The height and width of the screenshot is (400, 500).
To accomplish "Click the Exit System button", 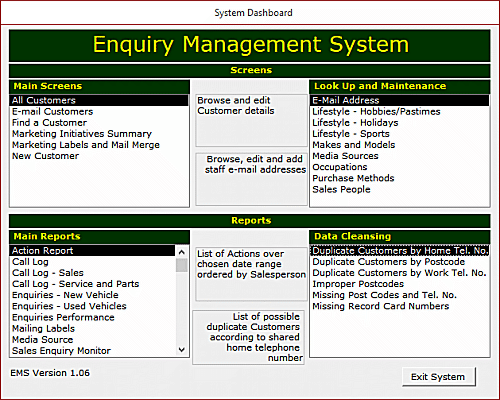I will pyautogui.click(x=439, y=377).
